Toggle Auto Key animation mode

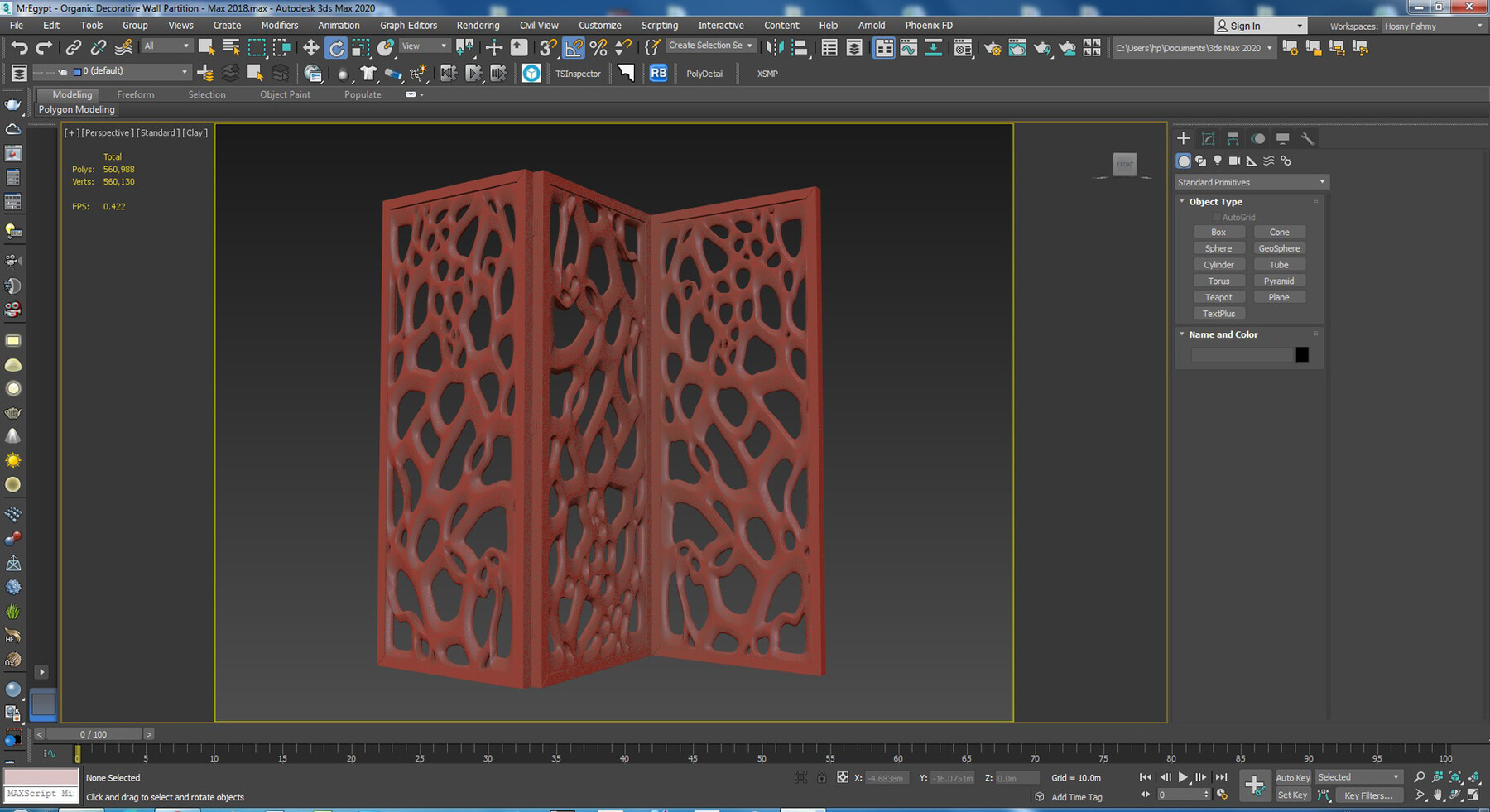1292,777
